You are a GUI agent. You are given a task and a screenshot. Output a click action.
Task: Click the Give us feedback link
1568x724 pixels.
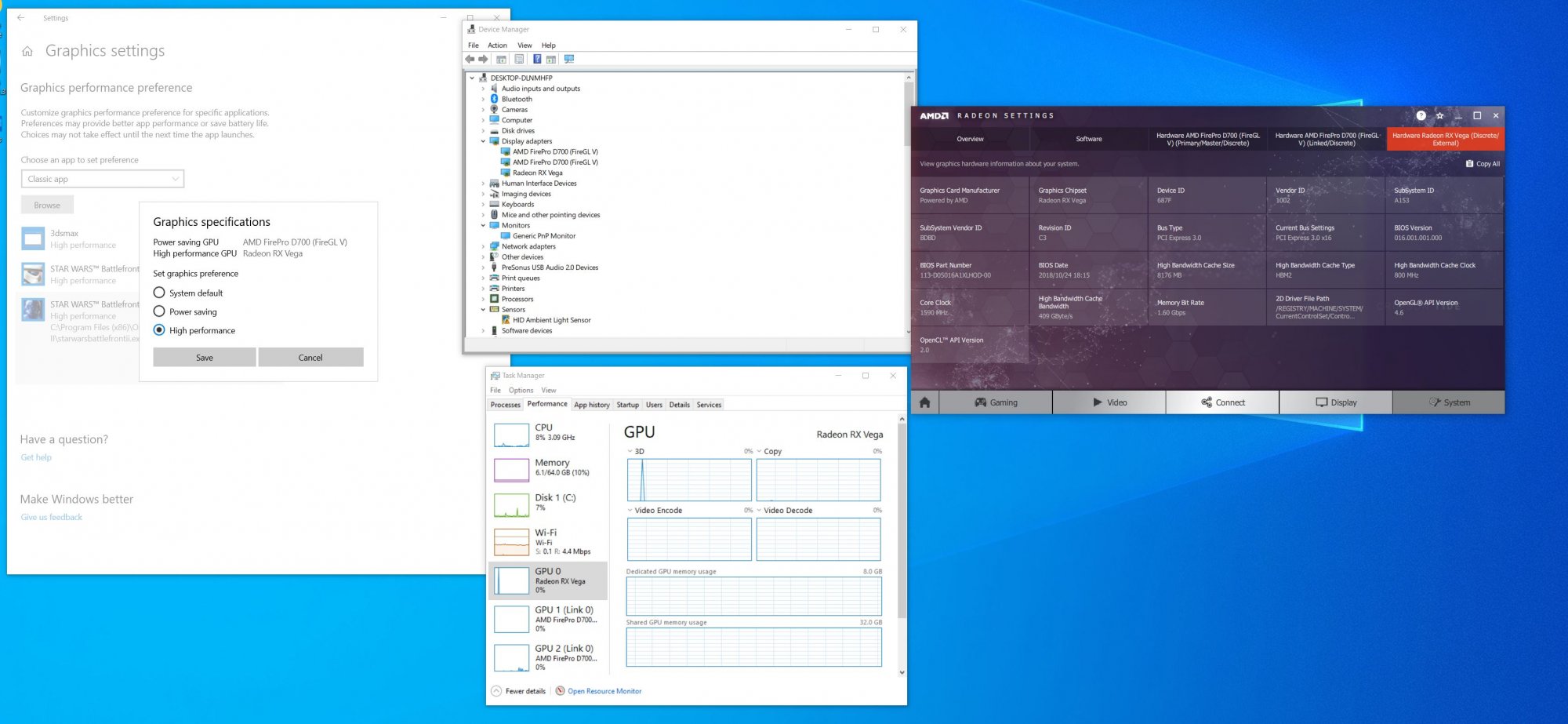click(51, 517)
